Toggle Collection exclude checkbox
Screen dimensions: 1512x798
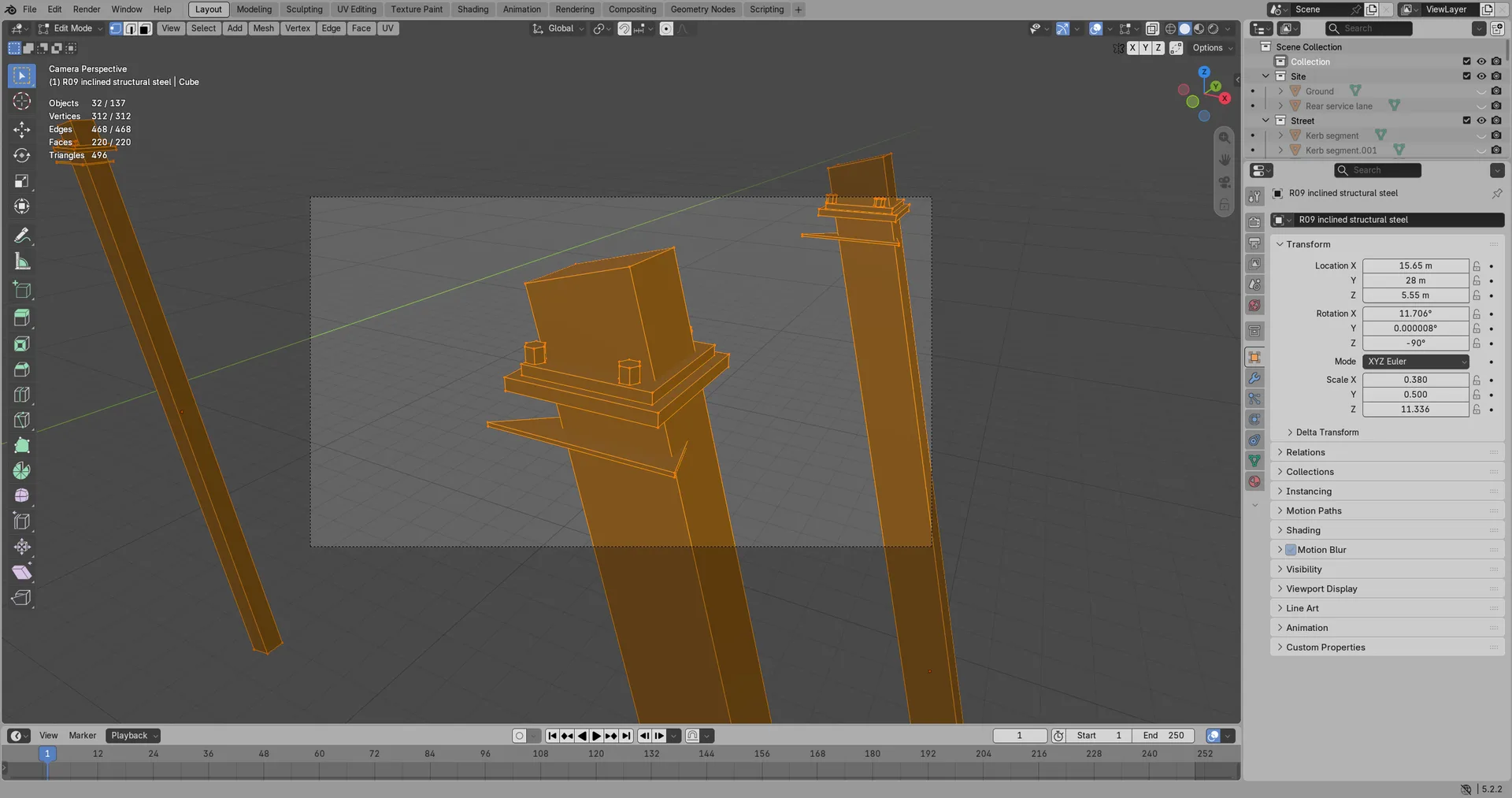pos(1466,61)
